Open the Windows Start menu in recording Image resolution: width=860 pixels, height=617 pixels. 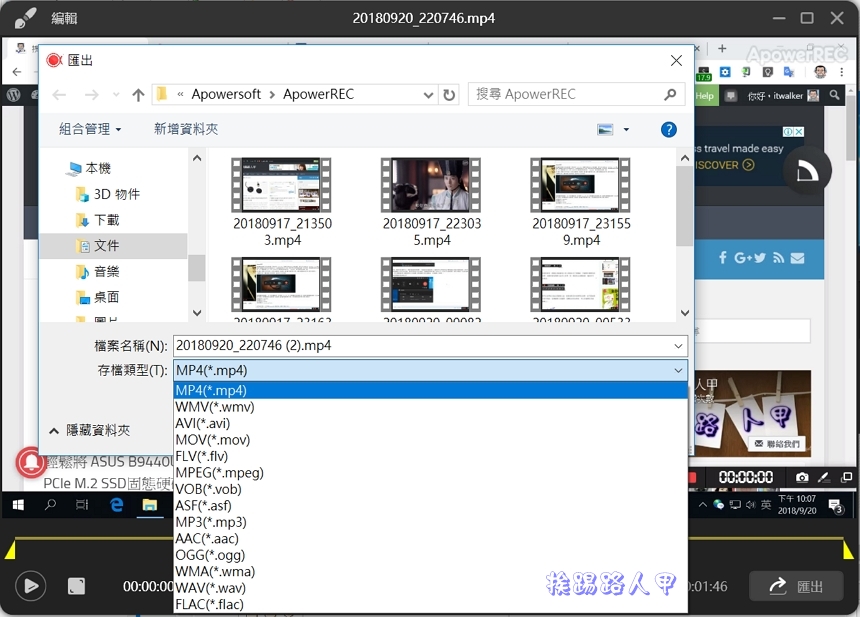click(x=18, y=505)
